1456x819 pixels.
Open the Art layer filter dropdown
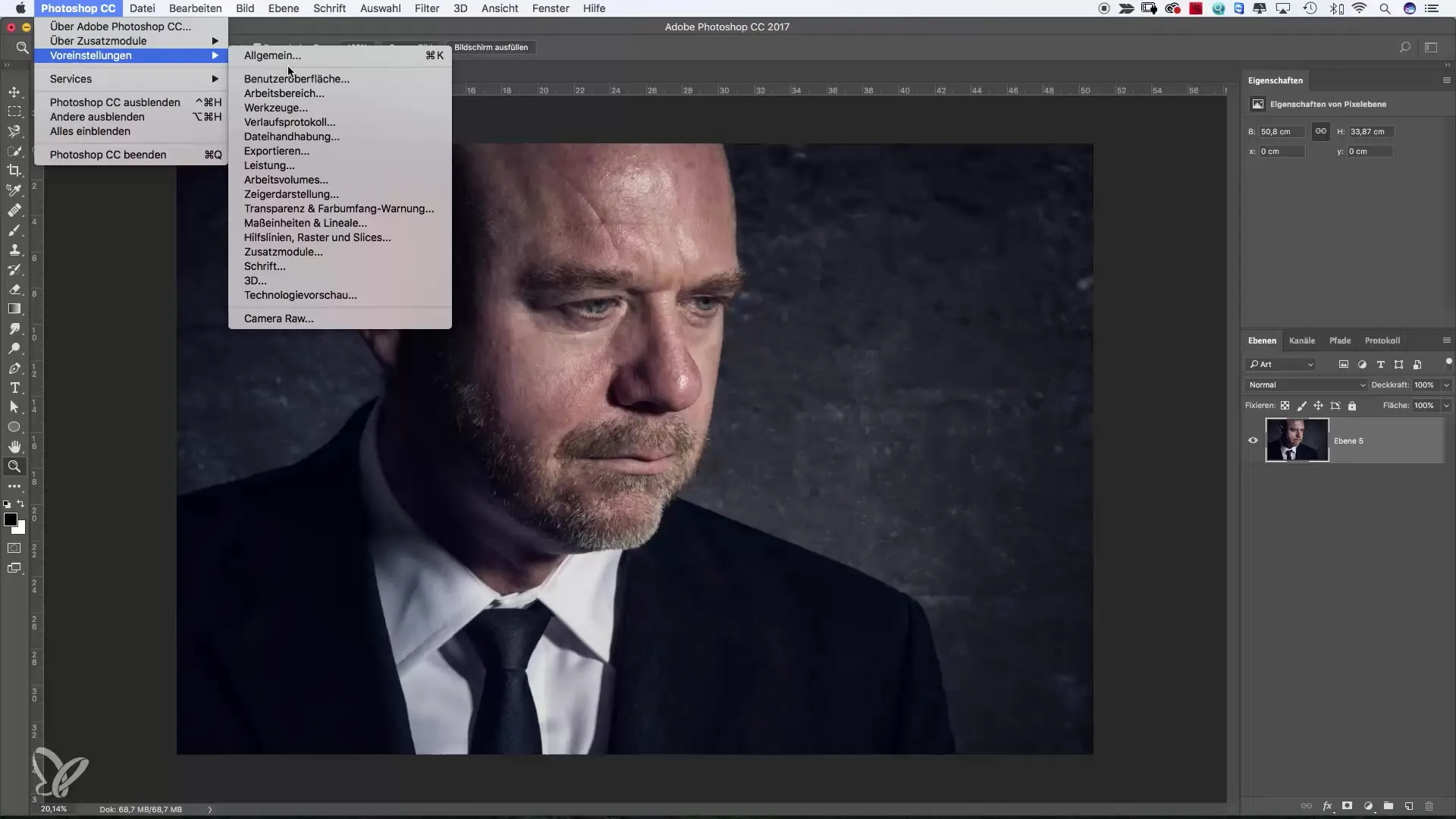click(1281, 365)
